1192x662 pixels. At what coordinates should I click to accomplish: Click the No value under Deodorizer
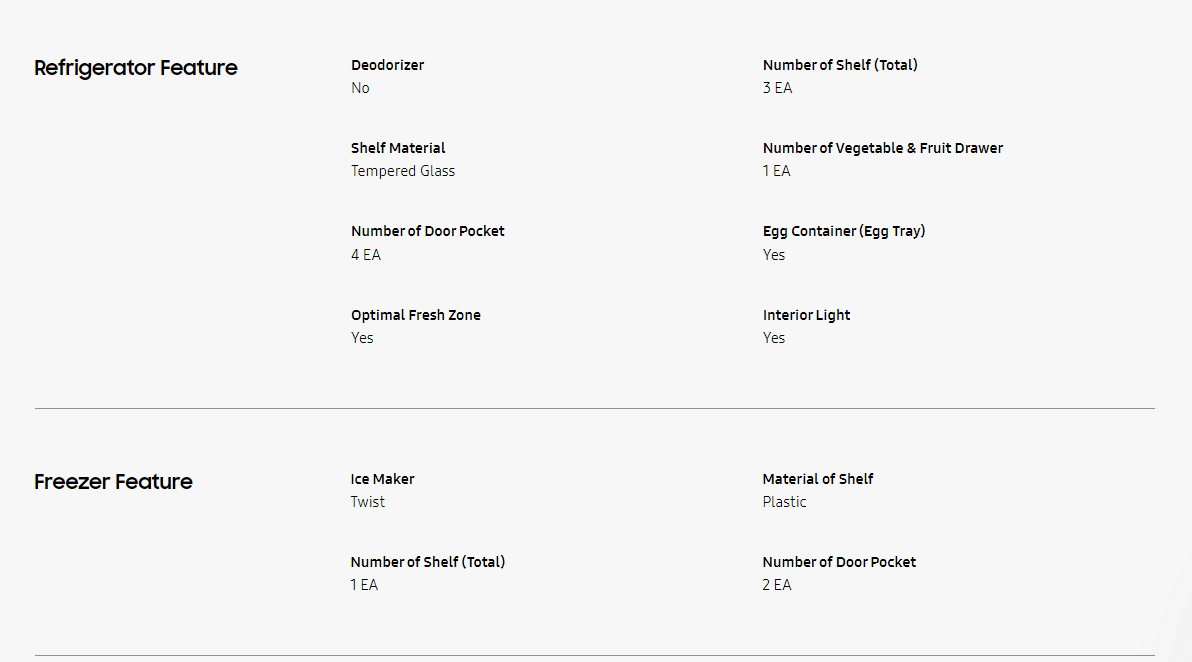[360, 88]
